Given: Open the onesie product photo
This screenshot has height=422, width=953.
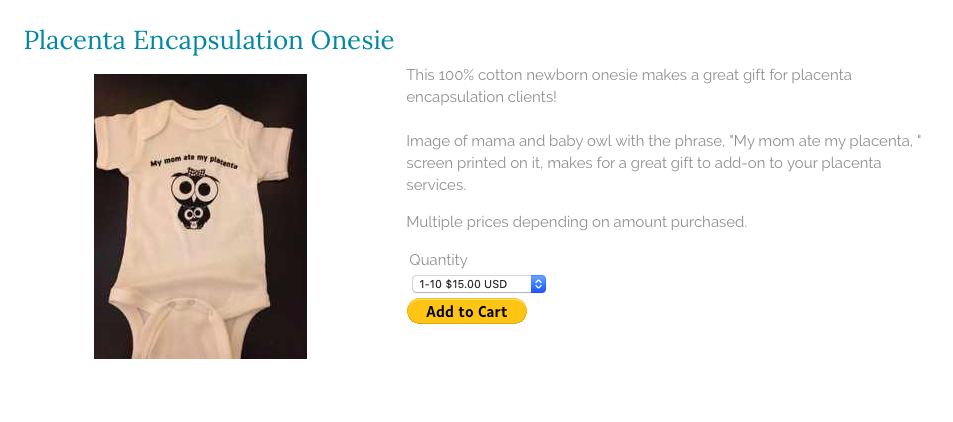Looking at the screenshot, I should (201, 216).
